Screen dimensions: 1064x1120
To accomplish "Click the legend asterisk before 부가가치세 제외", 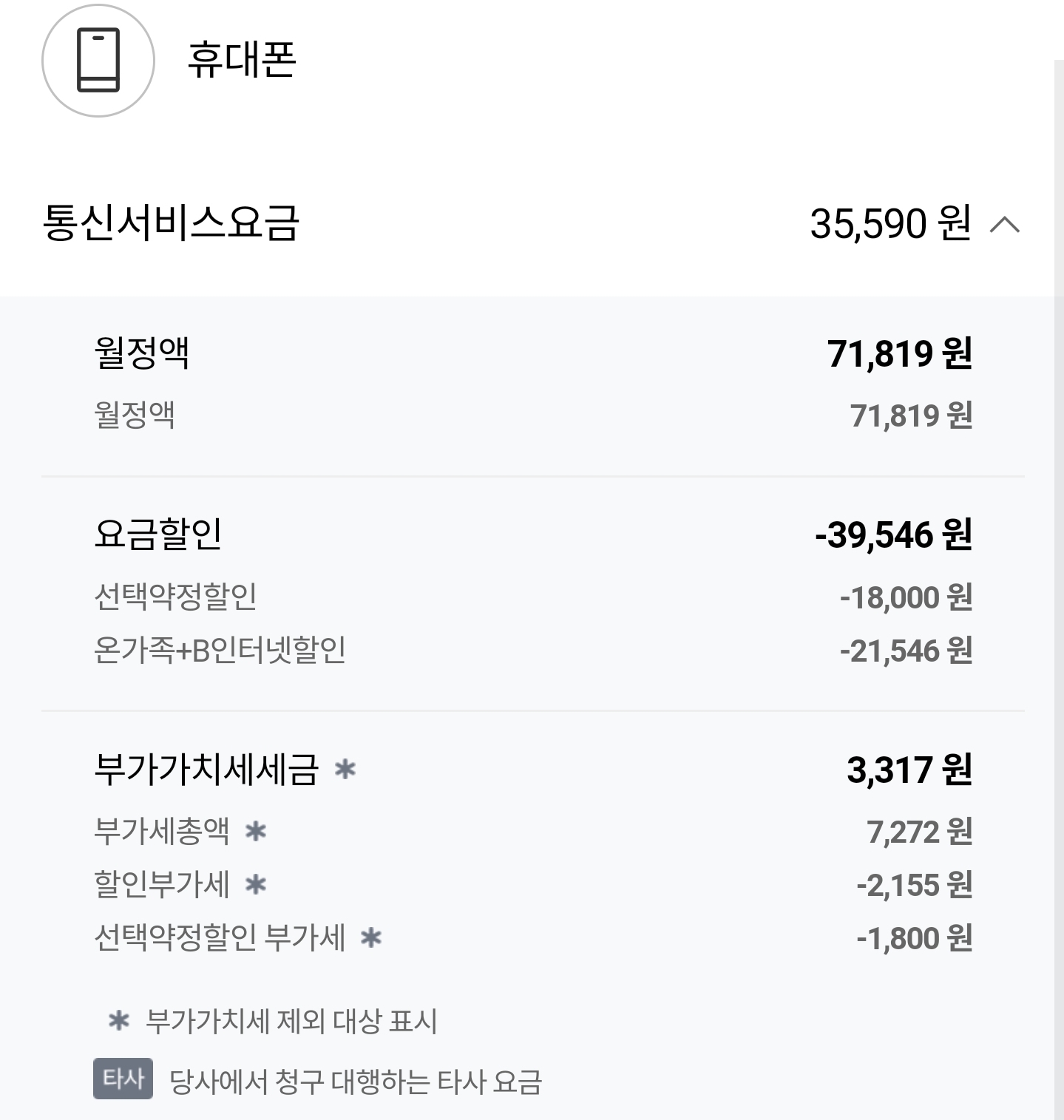I will (x=119, y=1022).
